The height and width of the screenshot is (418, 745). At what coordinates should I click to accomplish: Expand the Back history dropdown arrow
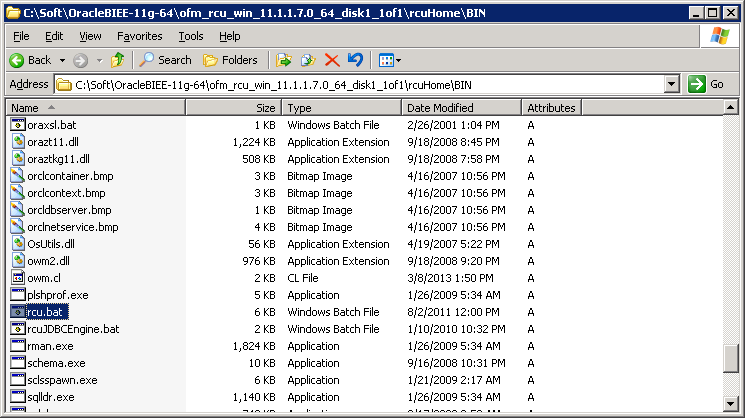pyautogui.click(x=62, y=60)
